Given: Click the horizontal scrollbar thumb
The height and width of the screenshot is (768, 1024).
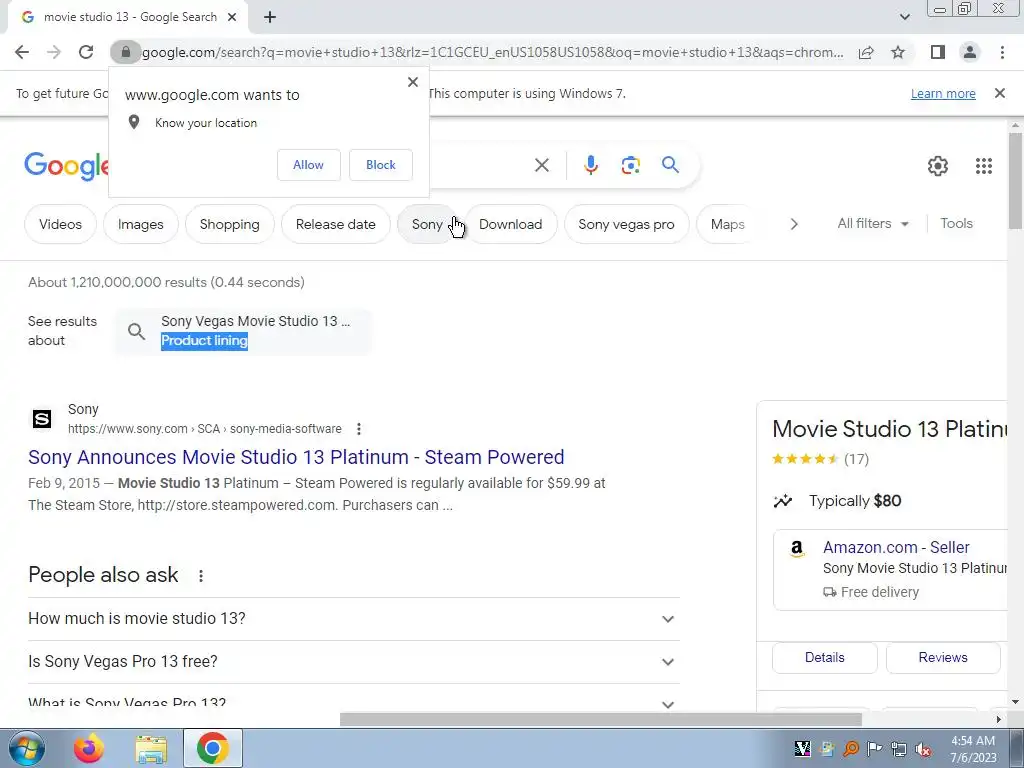Looking at the screenshot, I should click(600, 719).
